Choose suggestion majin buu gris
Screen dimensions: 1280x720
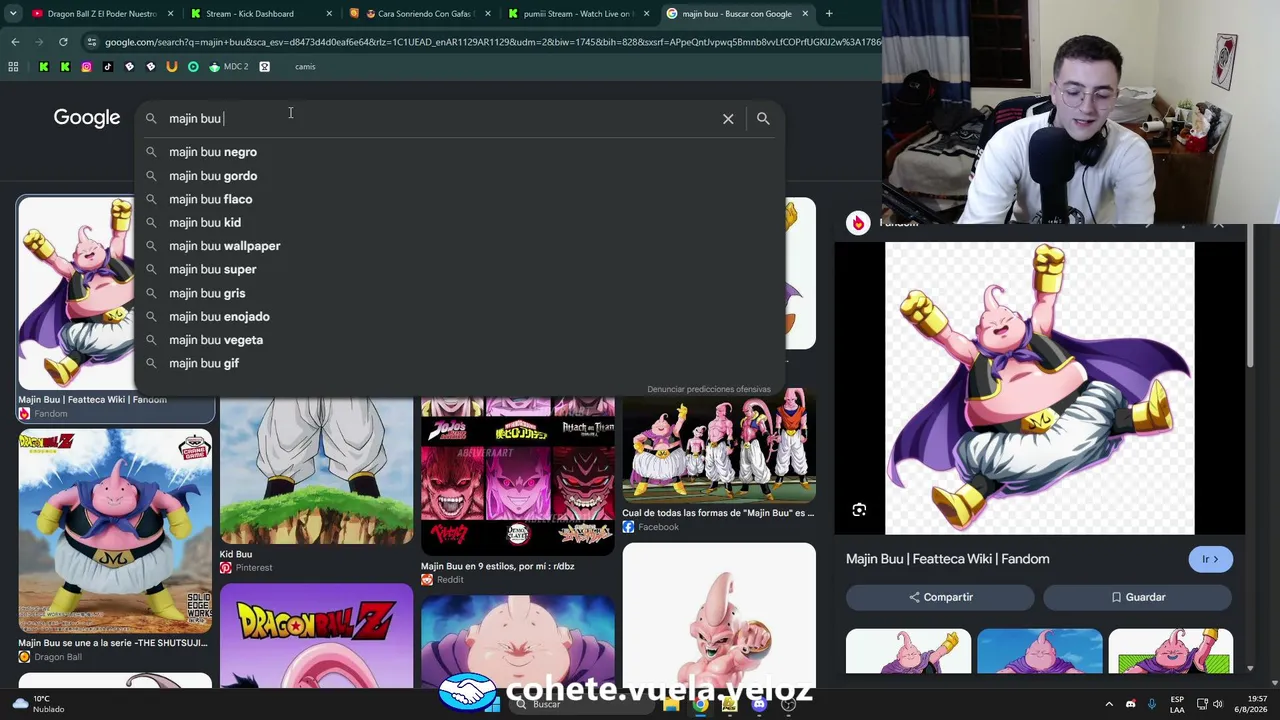point(459,293)
